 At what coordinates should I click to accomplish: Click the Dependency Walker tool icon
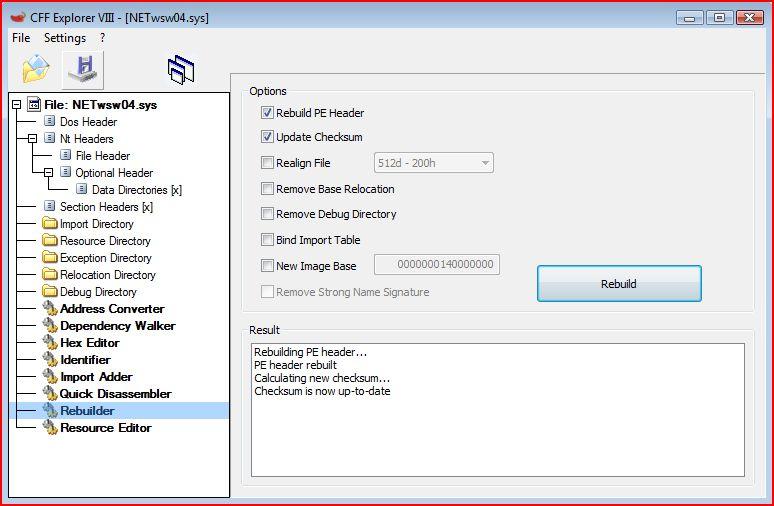click(50, 325)
